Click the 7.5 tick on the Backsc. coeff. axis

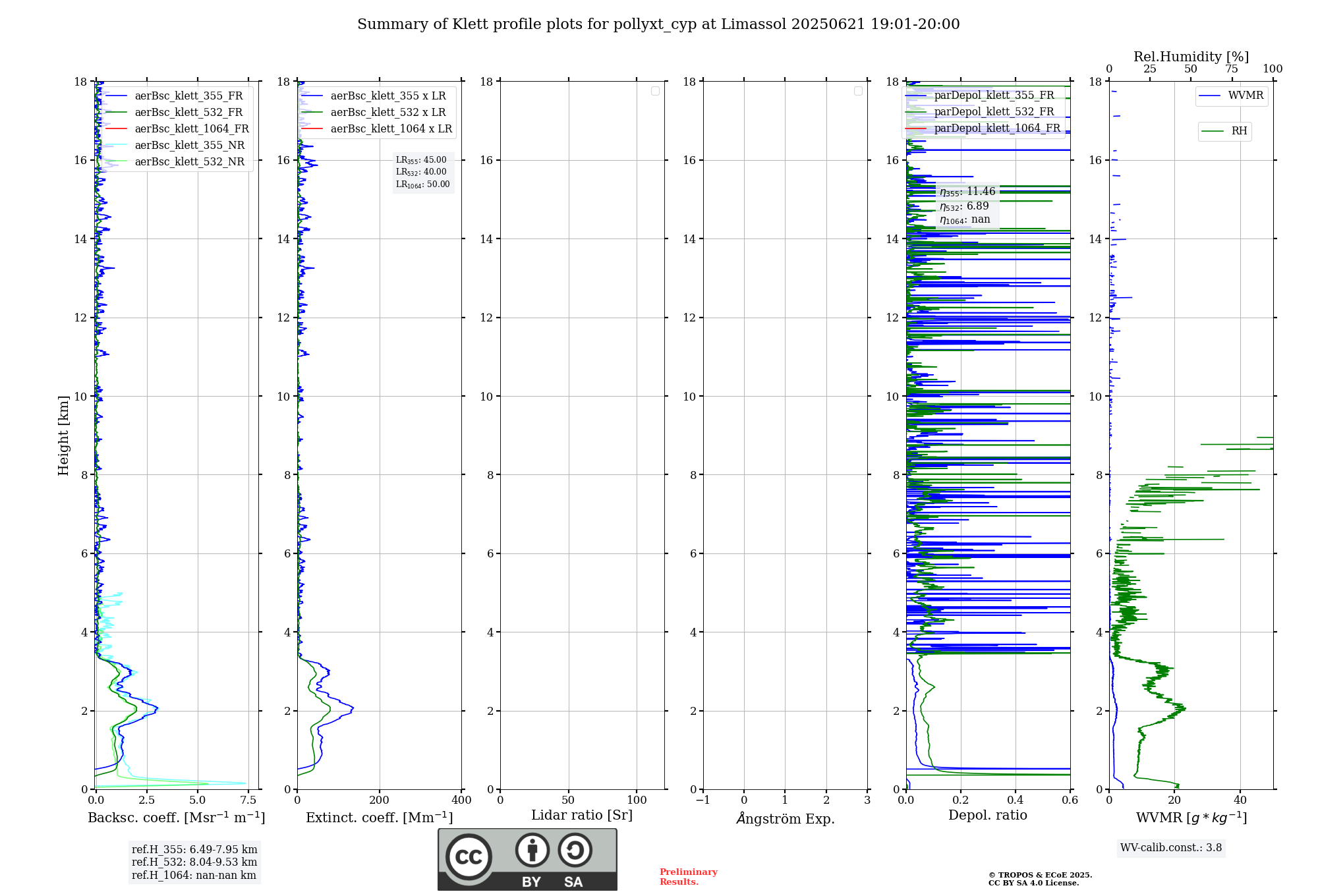pyautogui.click(x=248, y=800)
